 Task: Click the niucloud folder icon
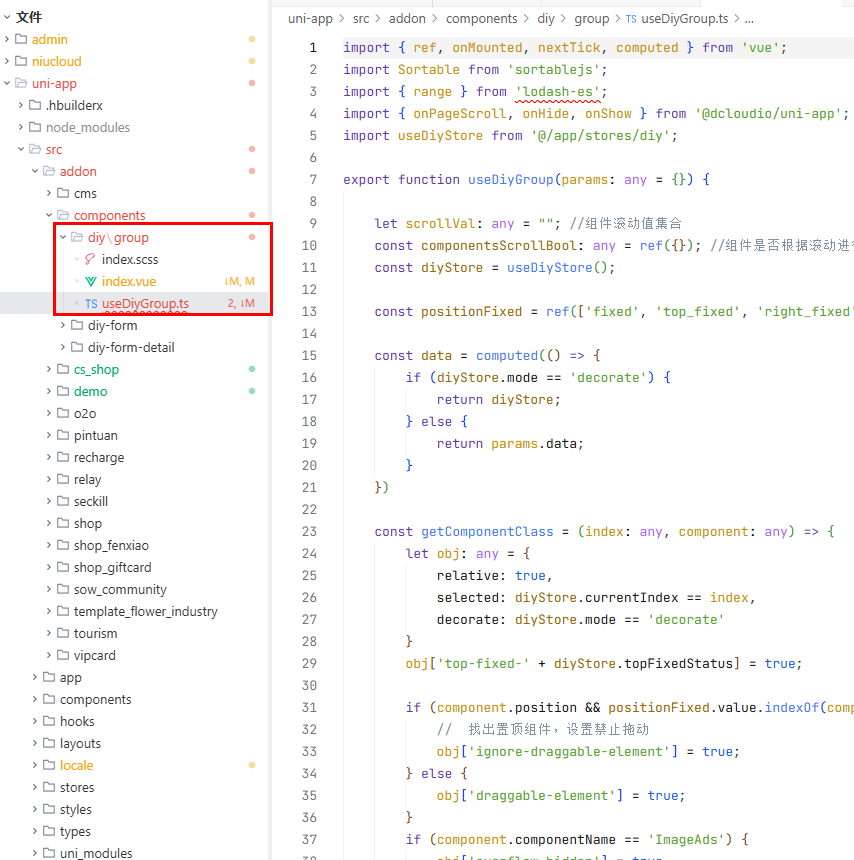pos(21,62)
